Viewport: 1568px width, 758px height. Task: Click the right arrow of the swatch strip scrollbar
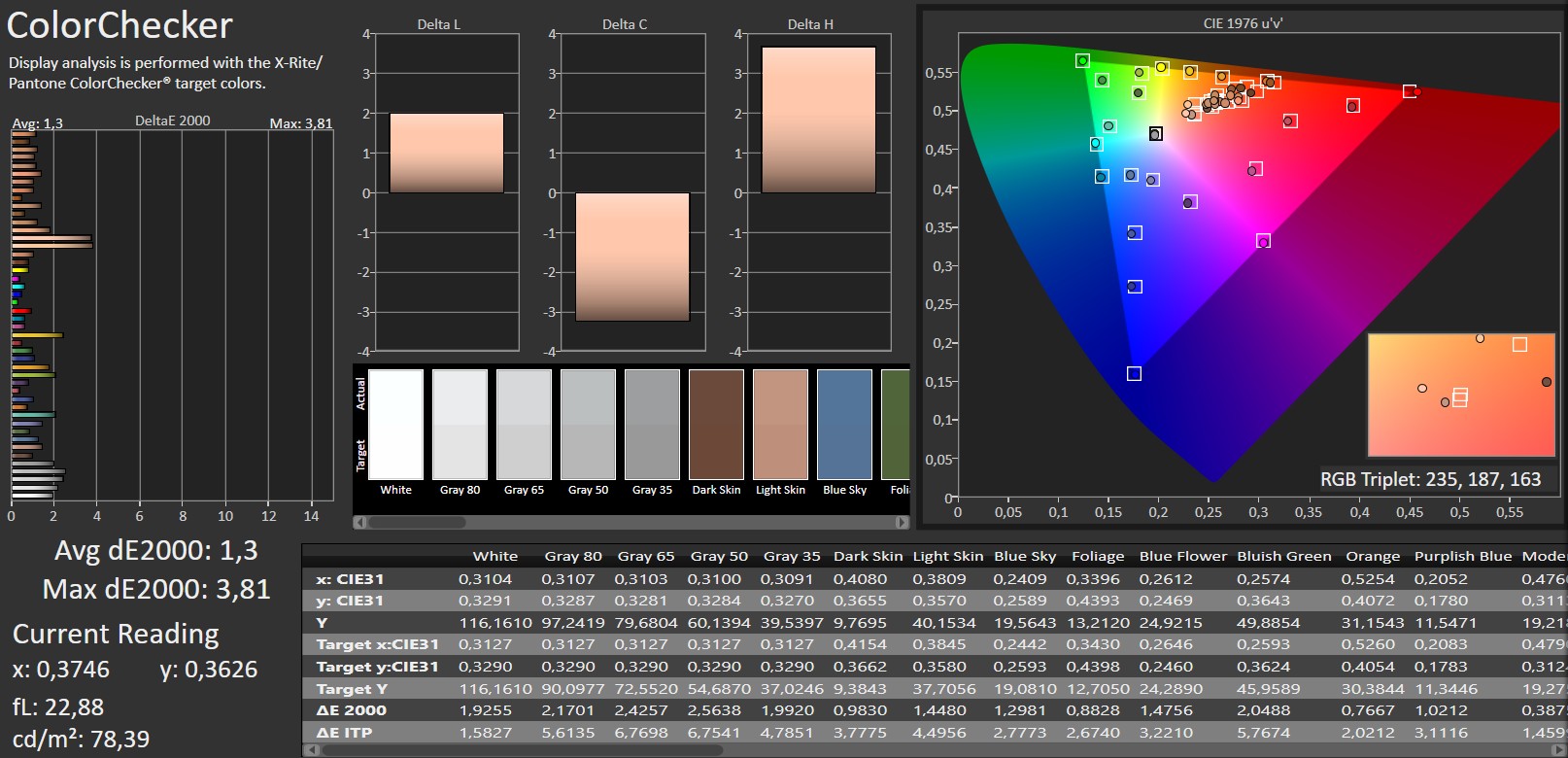click(902, 523)
